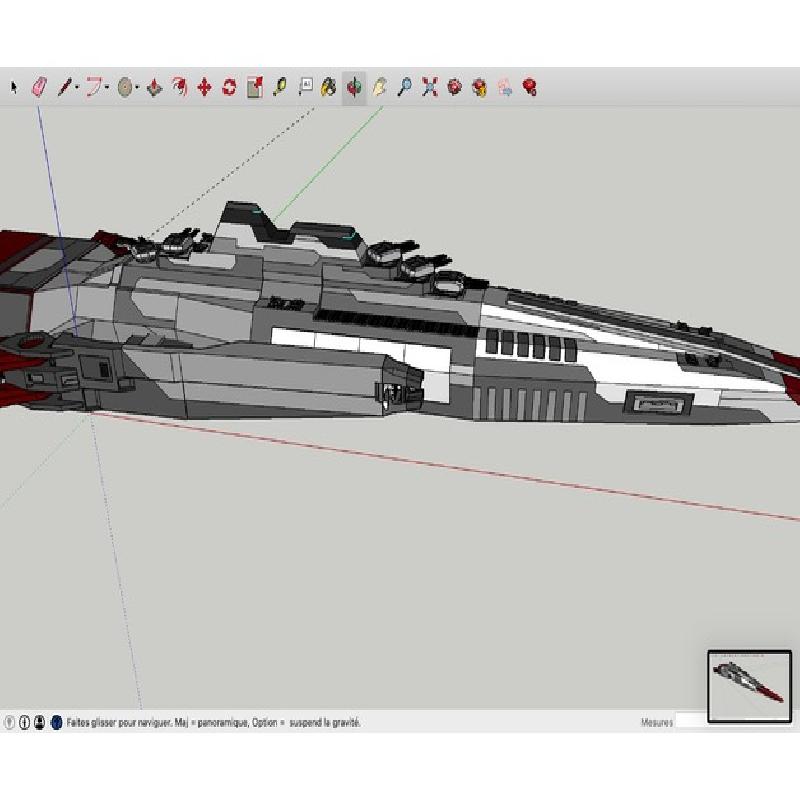
Task: Activate the Push/Pull tool
Action: point(154,88)
